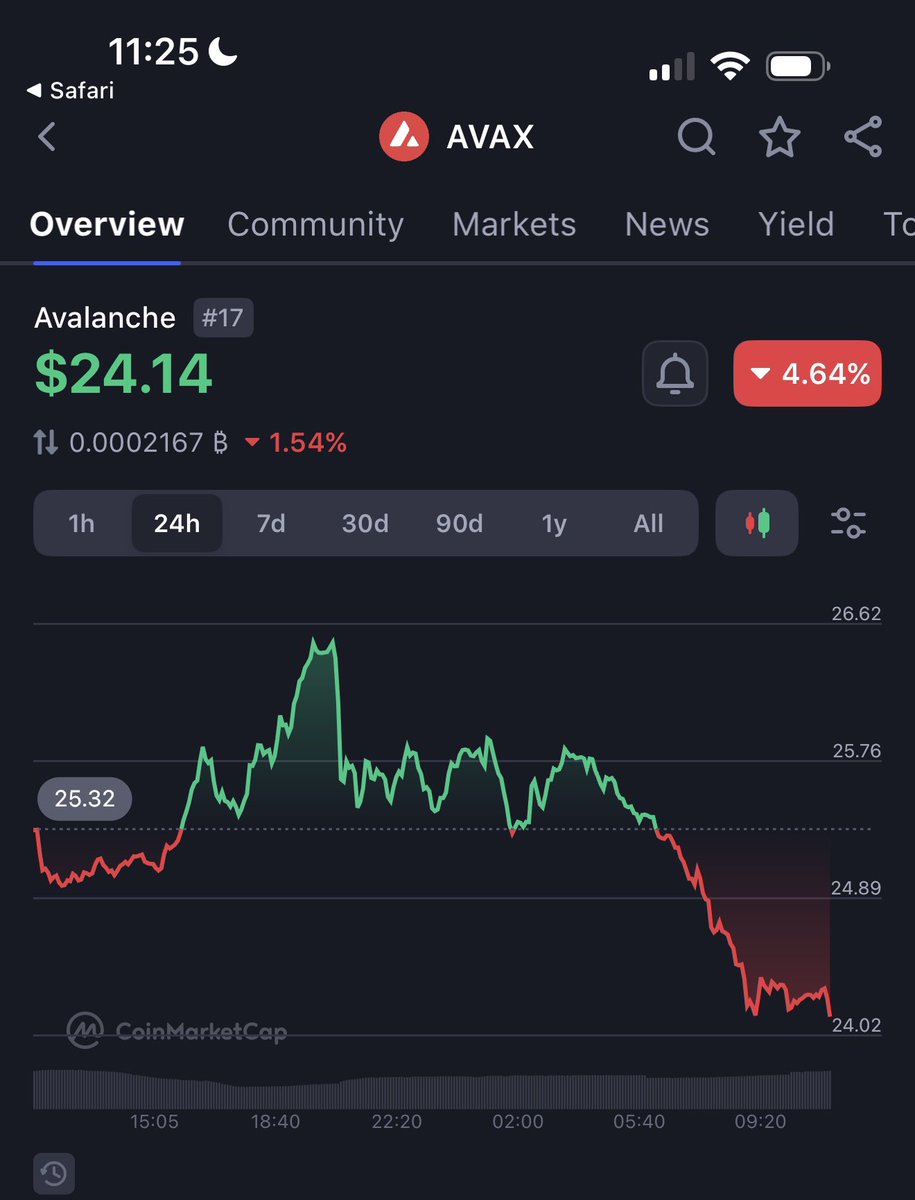Switch chart to candlestick view

[757, 522]
